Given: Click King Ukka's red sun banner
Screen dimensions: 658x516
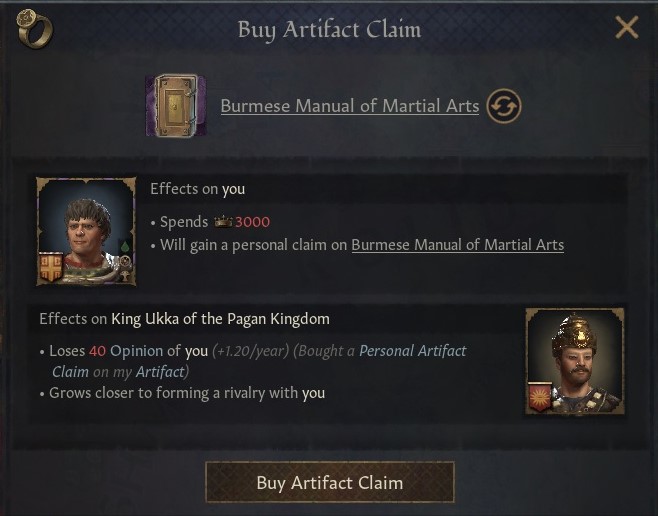Looking at the screenshot, I should pyautogui.click(x=541, y=397).
